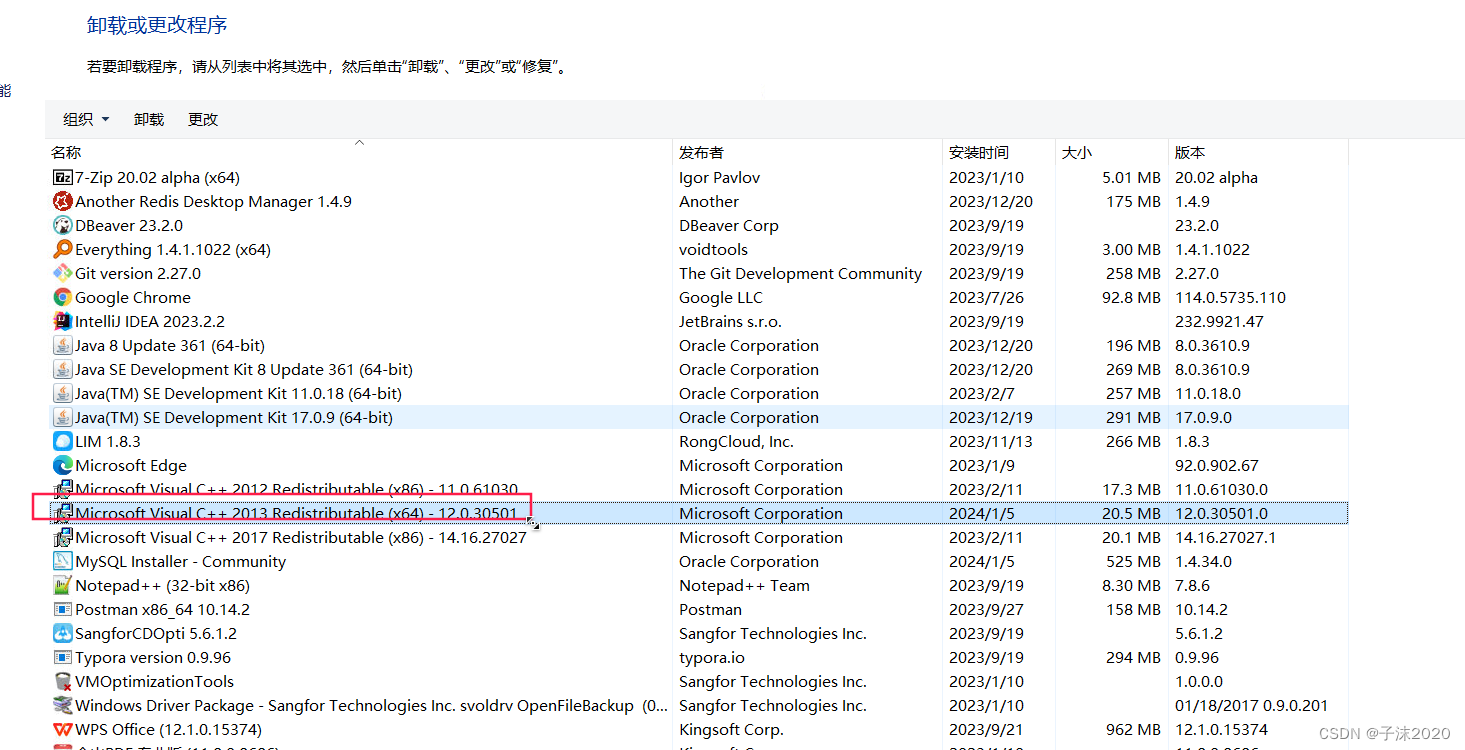Viewport: 1465px width, 750px height.
Task: Click publisher Kingsoft Corp.
Action: [x=731, y=729]
